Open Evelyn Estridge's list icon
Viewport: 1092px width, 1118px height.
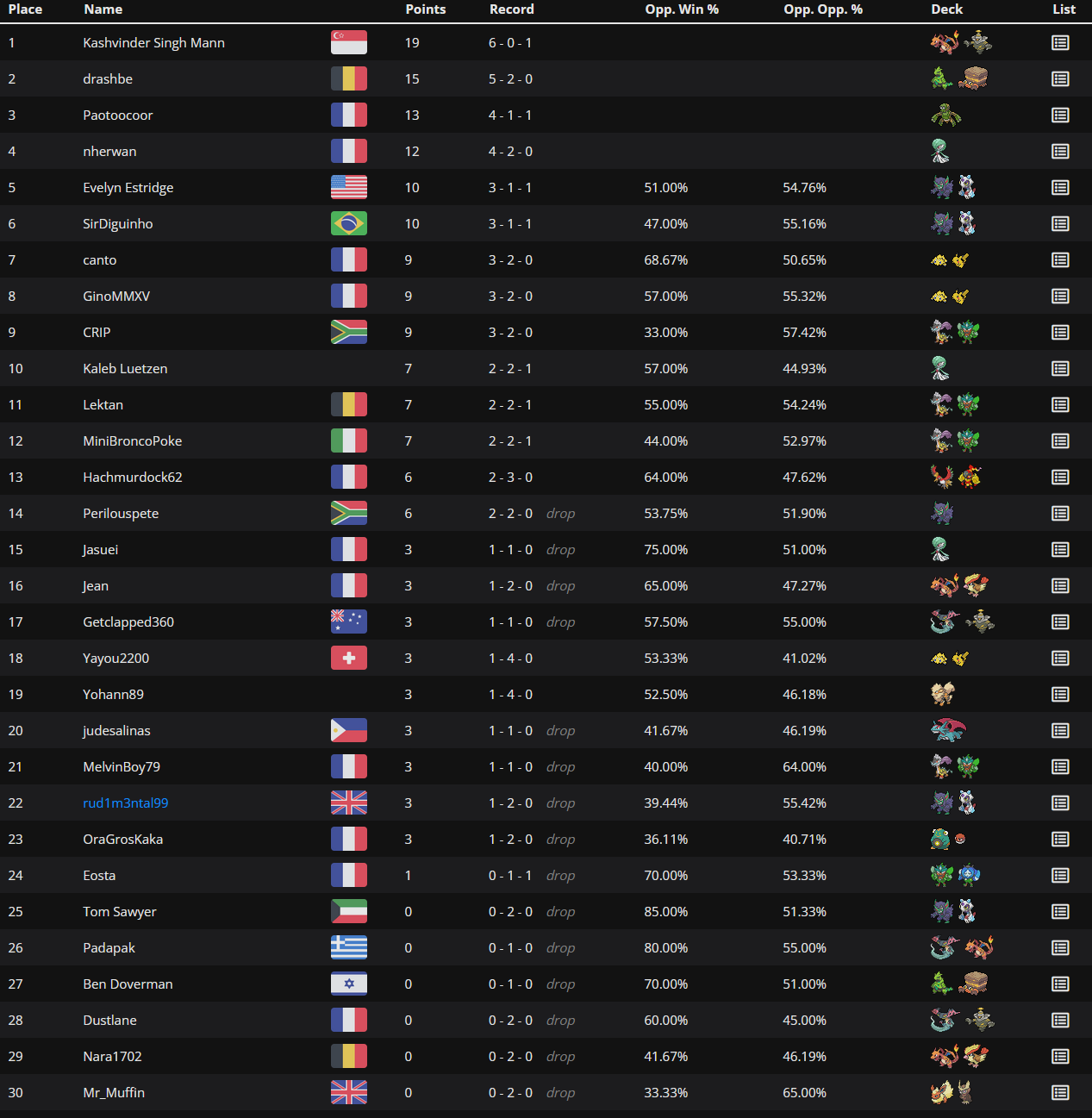click(x=1060, y=188)
